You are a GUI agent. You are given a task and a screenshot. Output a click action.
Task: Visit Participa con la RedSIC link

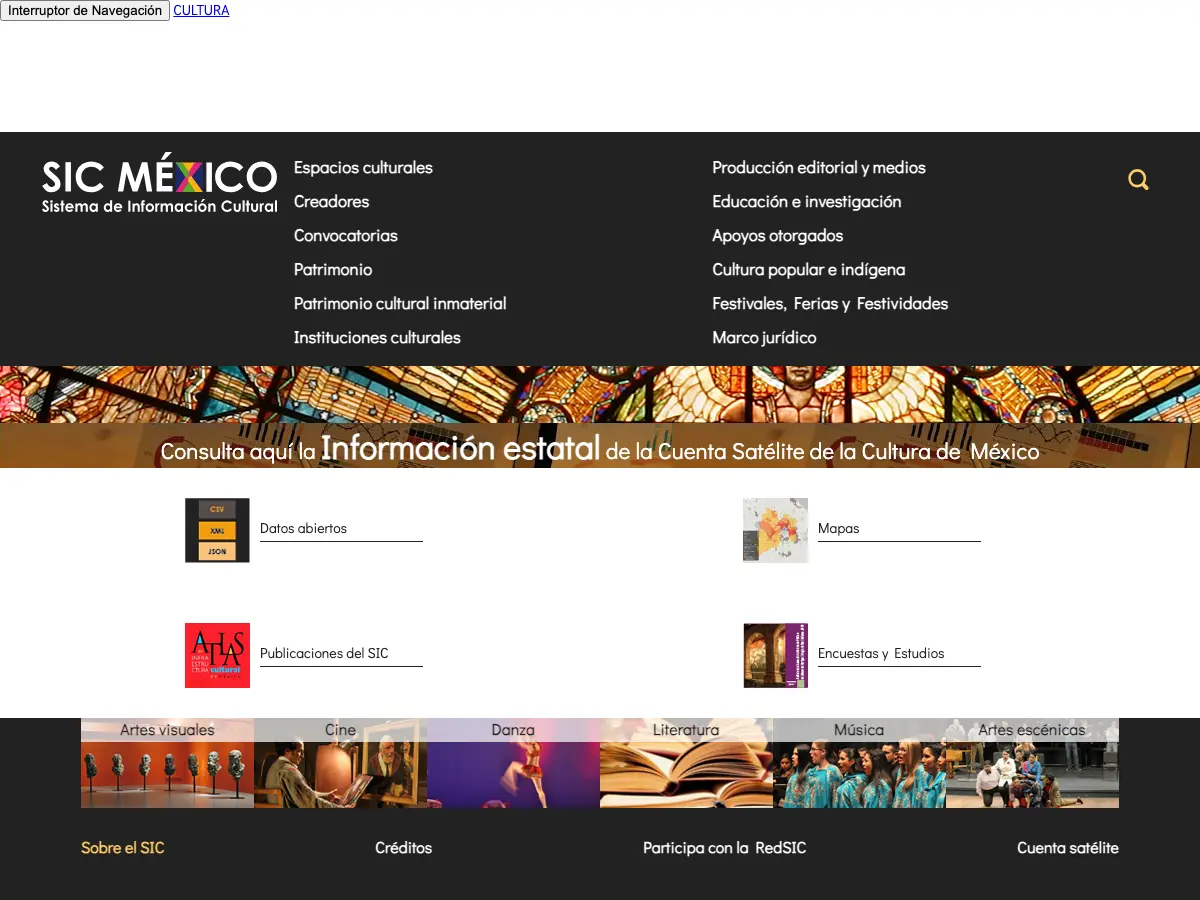[725, 848]
